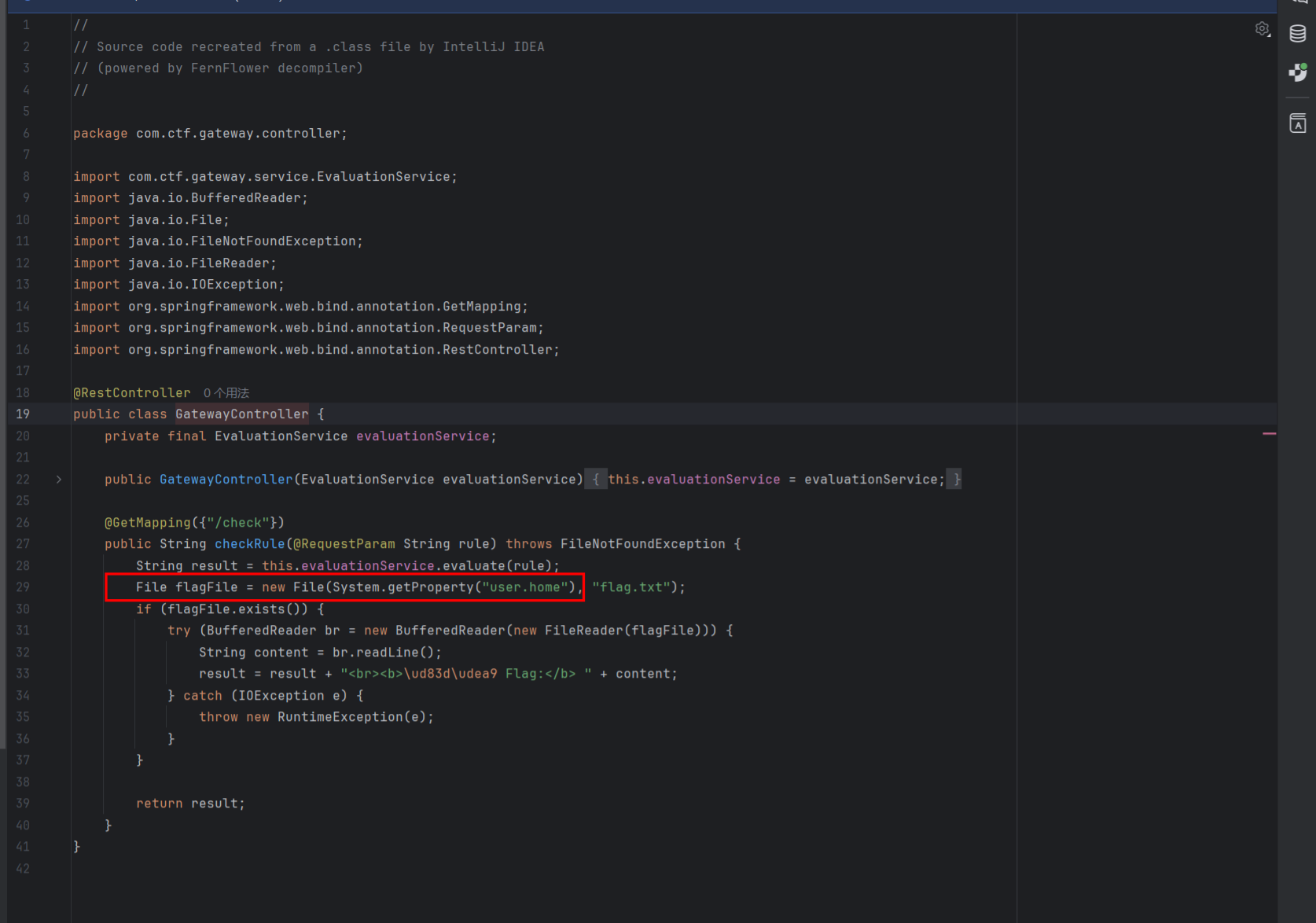1316x923 pixels.
Task: Open the Database tool window icon
Action: point(1297,34)
